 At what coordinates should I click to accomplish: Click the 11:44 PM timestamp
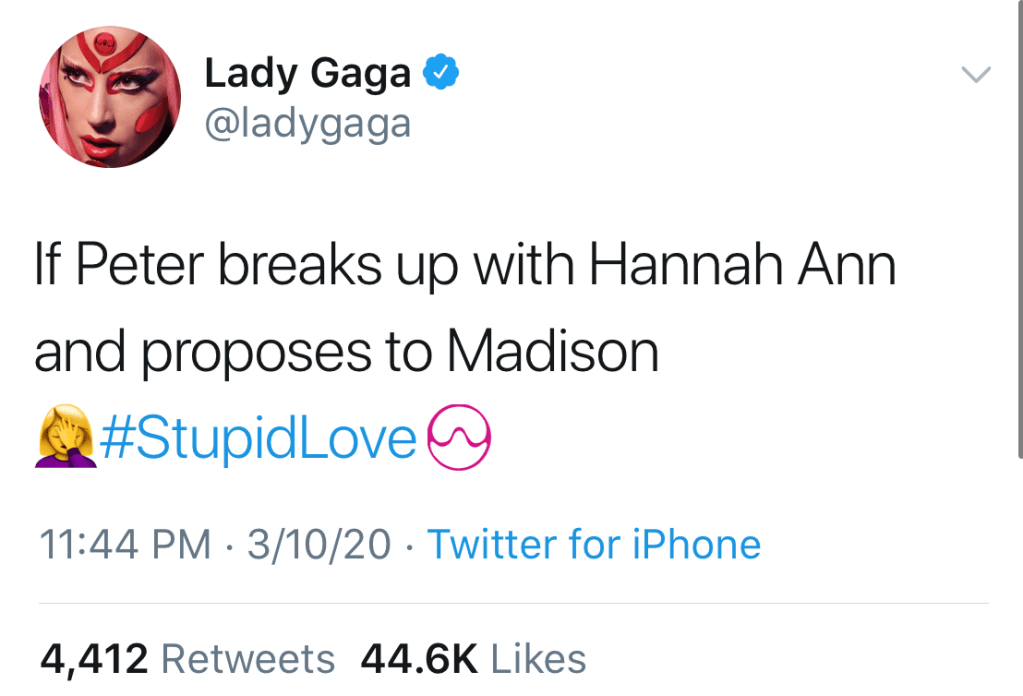[124, 545]
